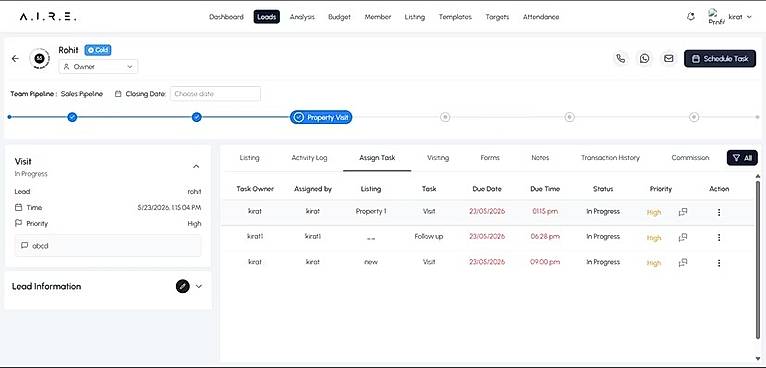Viewport: 766px width, 368px height.
Task: Switch to the Forms tab
Action: pos(490,158)
